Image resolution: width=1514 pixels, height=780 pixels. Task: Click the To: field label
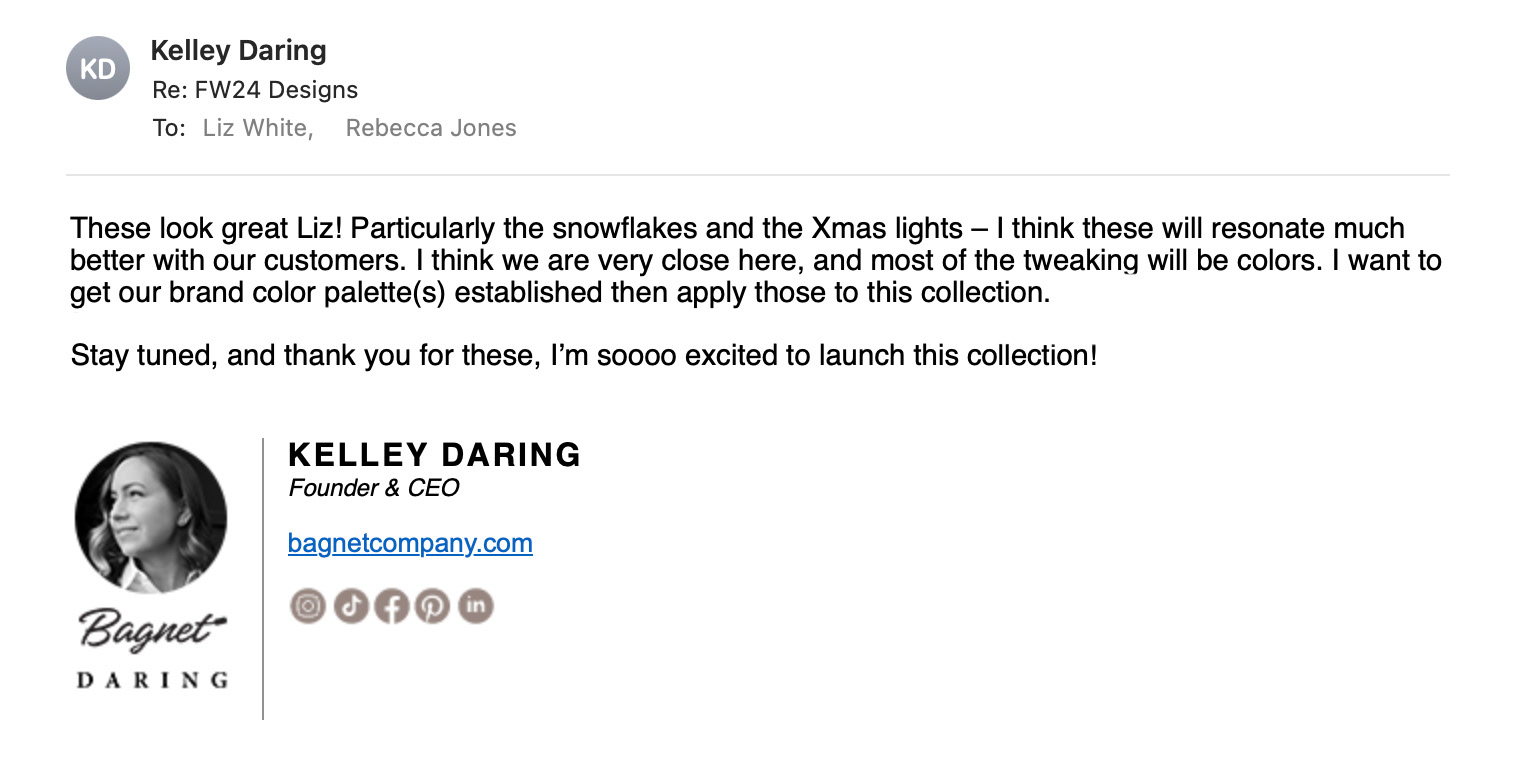point(169,128)
